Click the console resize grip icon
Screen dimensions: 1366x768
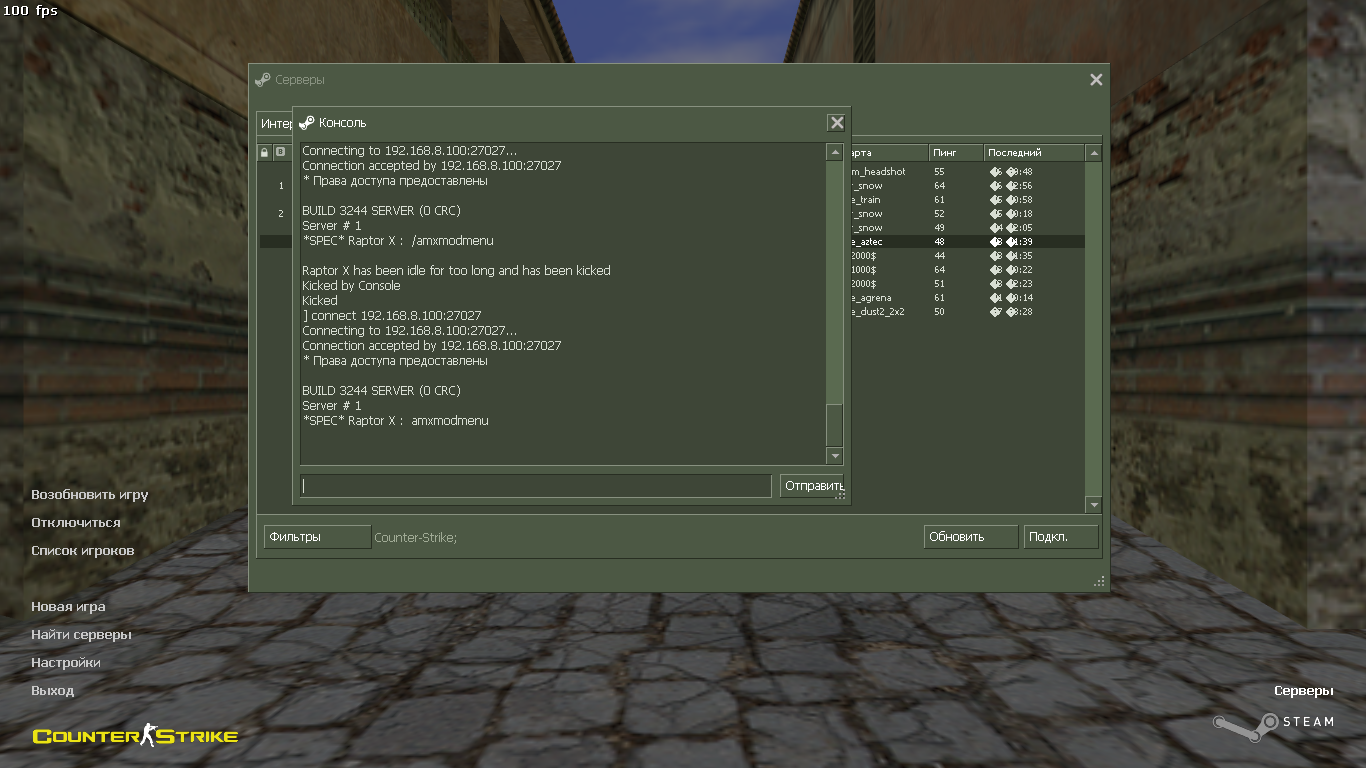click(x=840, y=495)
